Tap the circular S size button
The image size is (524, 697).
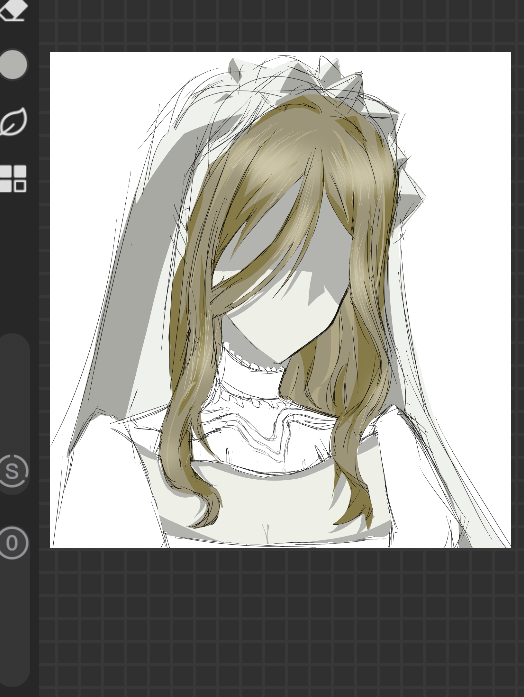click(x=13, y=471)
